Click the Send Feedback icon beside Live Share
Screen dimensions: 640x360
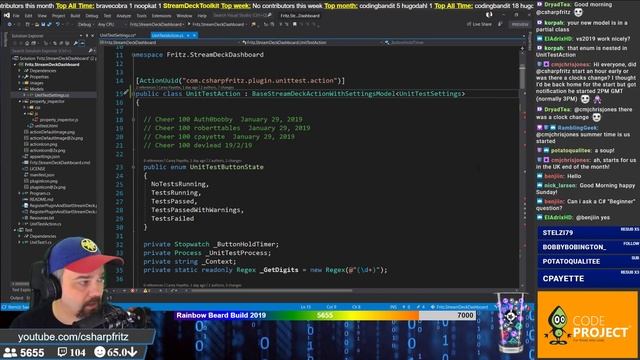[500, 24]
